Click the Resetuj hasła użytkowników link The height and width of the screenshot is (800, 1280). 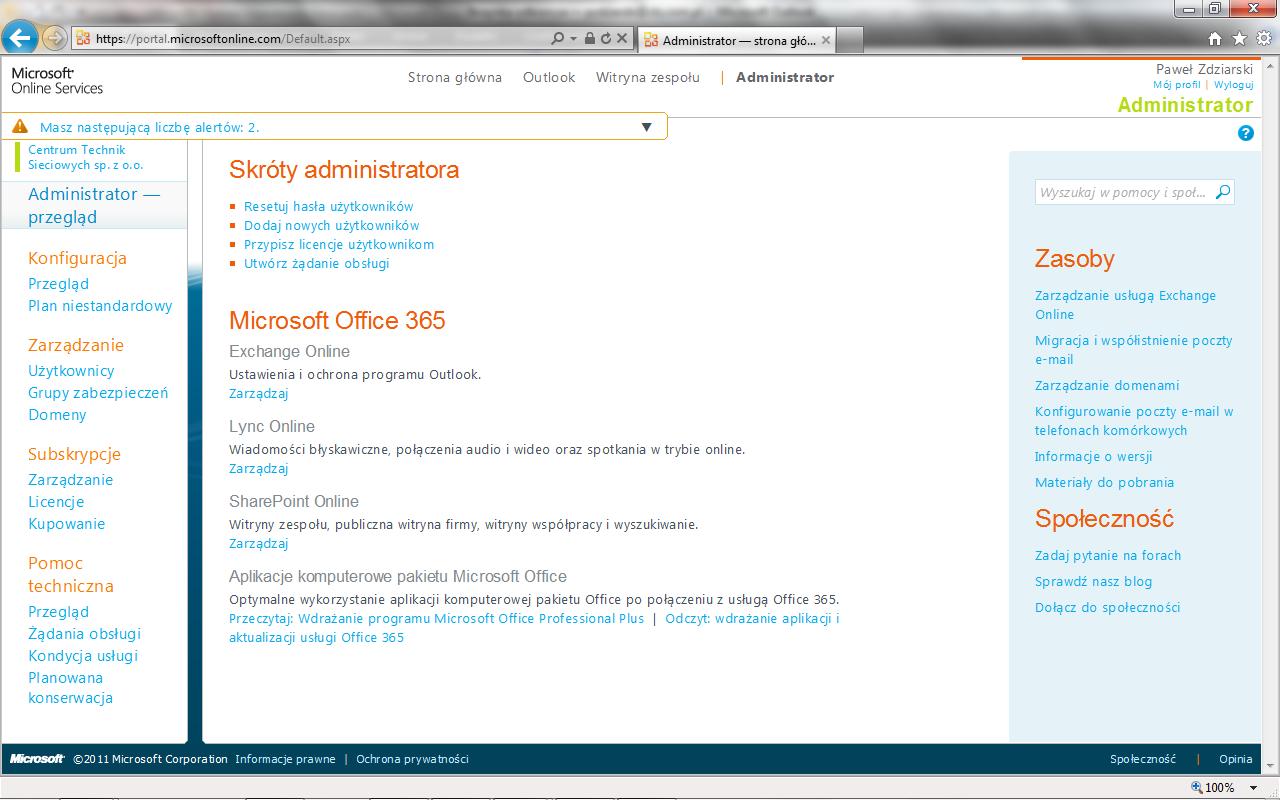328,206
